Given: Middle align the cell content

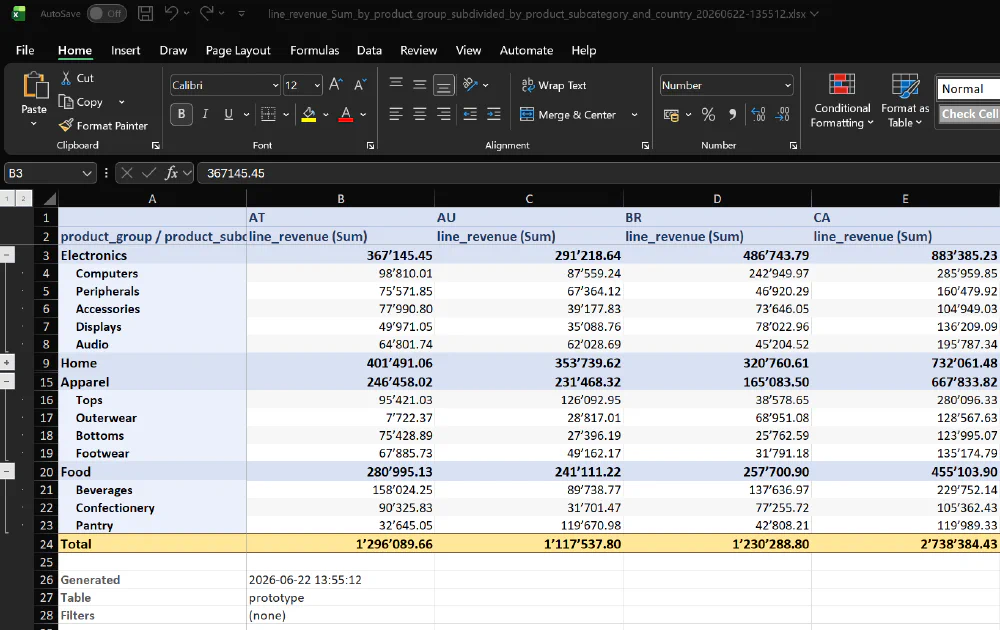Looking at the screenshot, I should click(x=420, y=84).
